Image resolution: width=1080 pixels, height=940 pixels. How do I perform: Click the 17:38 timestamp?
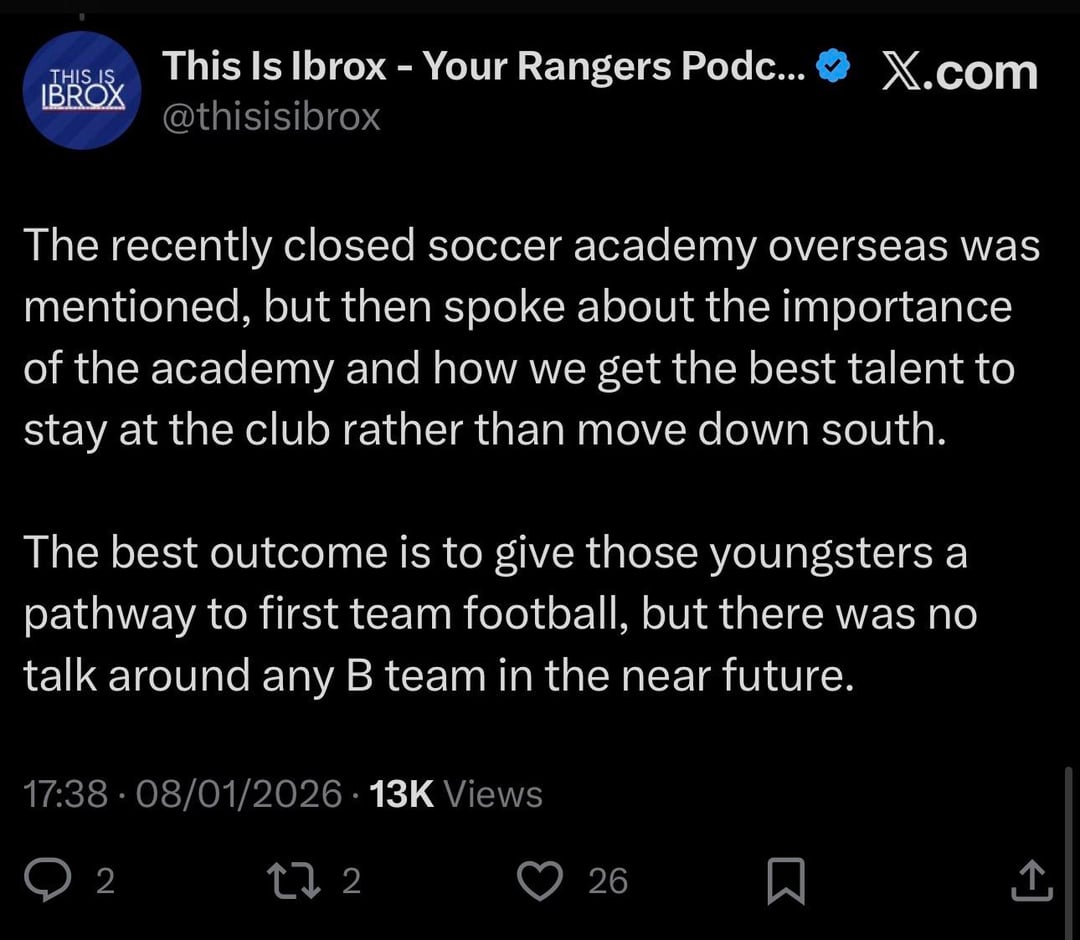click(65, 795)
